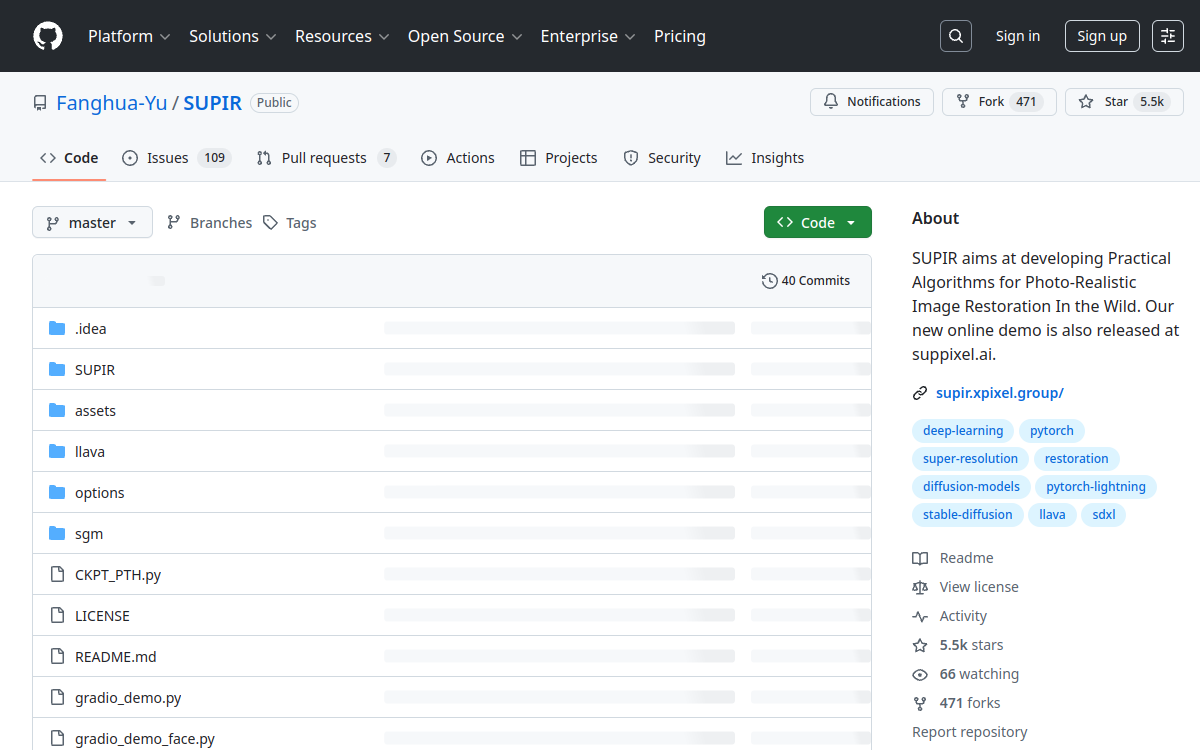Open the Open Source header menu
The height and width of the screenshot is (750, 1200).
tap(465, 36)
